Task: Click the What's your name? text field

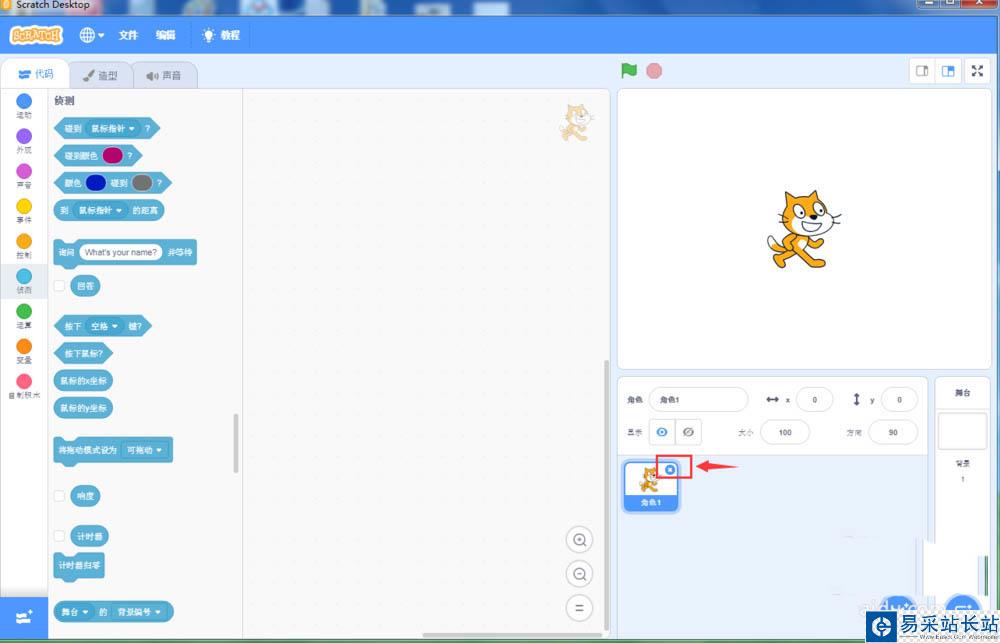Action: [x=121, y=252]
